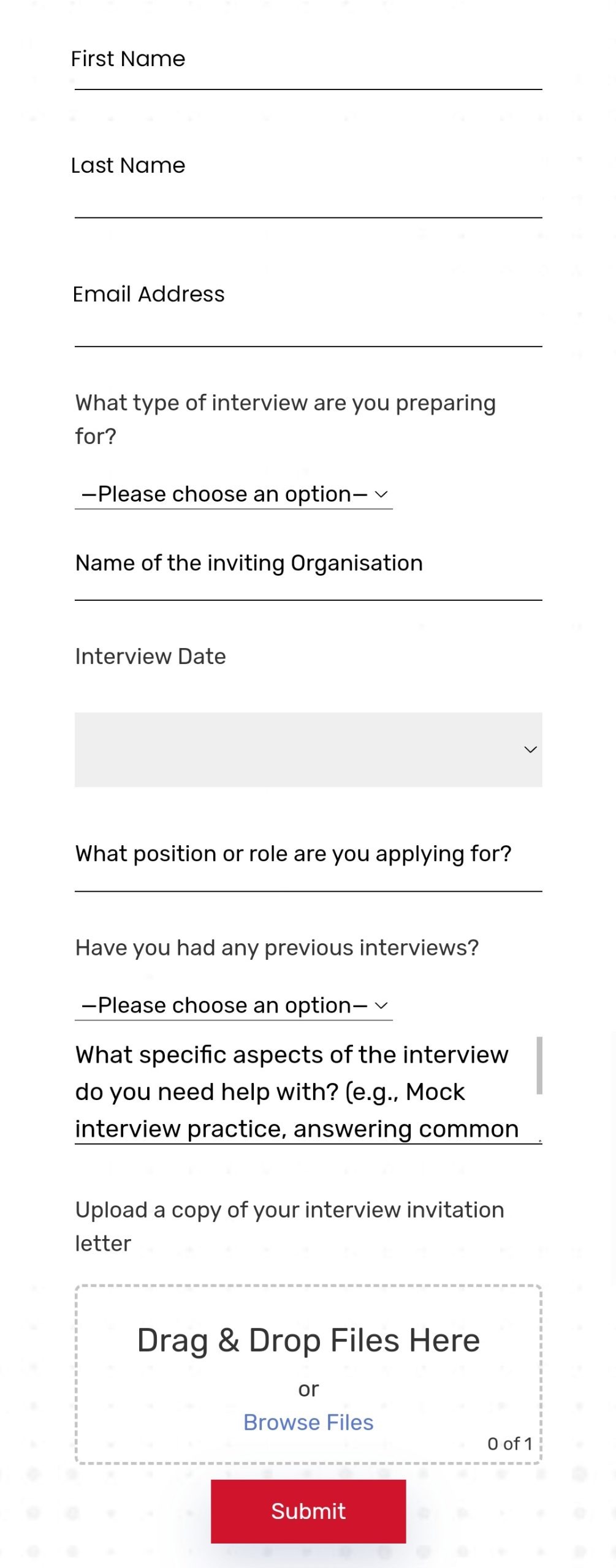Image resolution: width=616 pixels, height=1568 pixels.
Task: Submit the interview preparation form
Action: 308,1511
